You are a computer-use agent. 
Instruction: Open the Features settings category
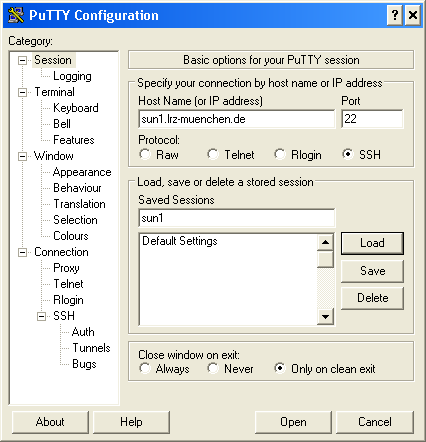coord(74,140)
